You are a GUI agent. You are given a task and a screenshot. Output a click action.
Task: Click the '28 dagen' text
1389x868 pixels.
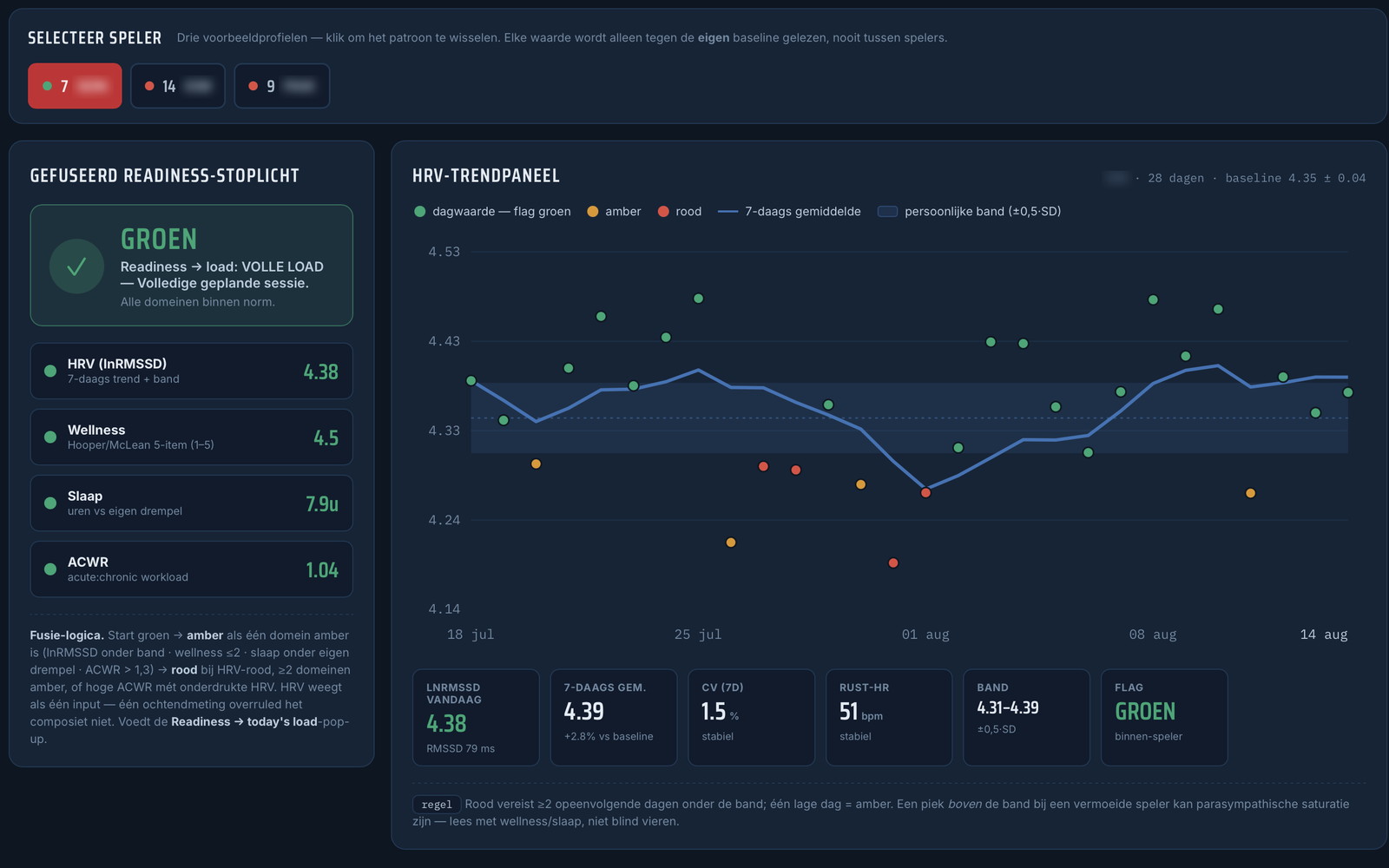(1176, 178)
